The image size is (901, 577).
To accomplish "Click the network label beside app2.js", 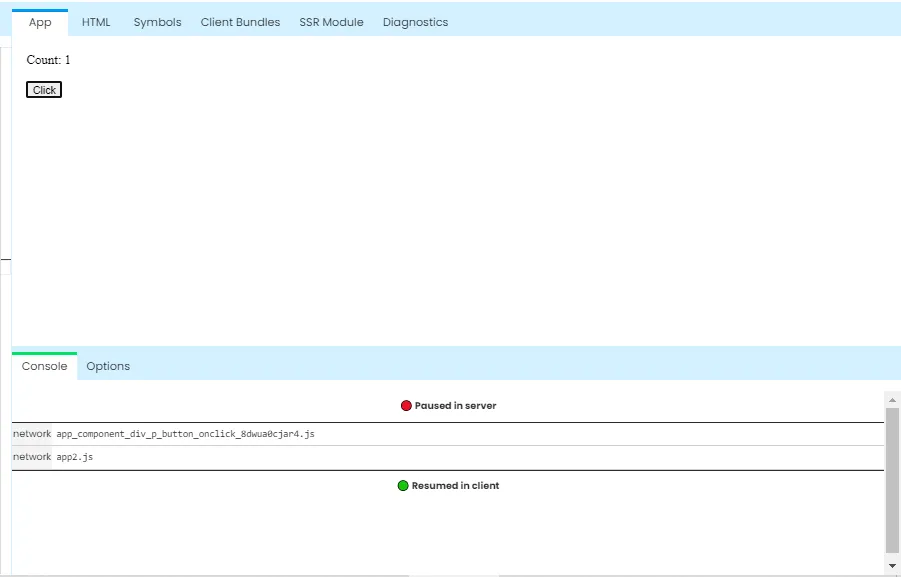I will pyautogui.click(x=32, y=457).
